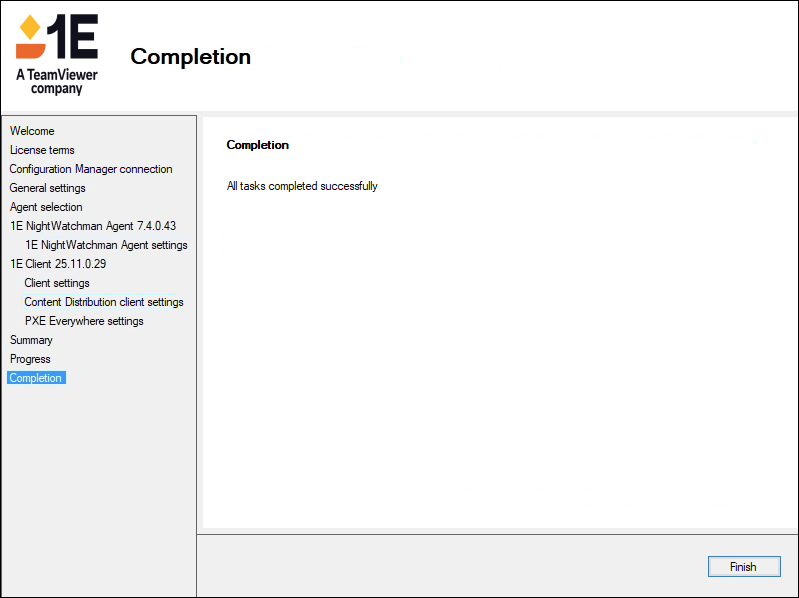
Task: Open 1E NightWatchman Agent settings sub-item
Action: pyautogui.click(x=106, y=245)
